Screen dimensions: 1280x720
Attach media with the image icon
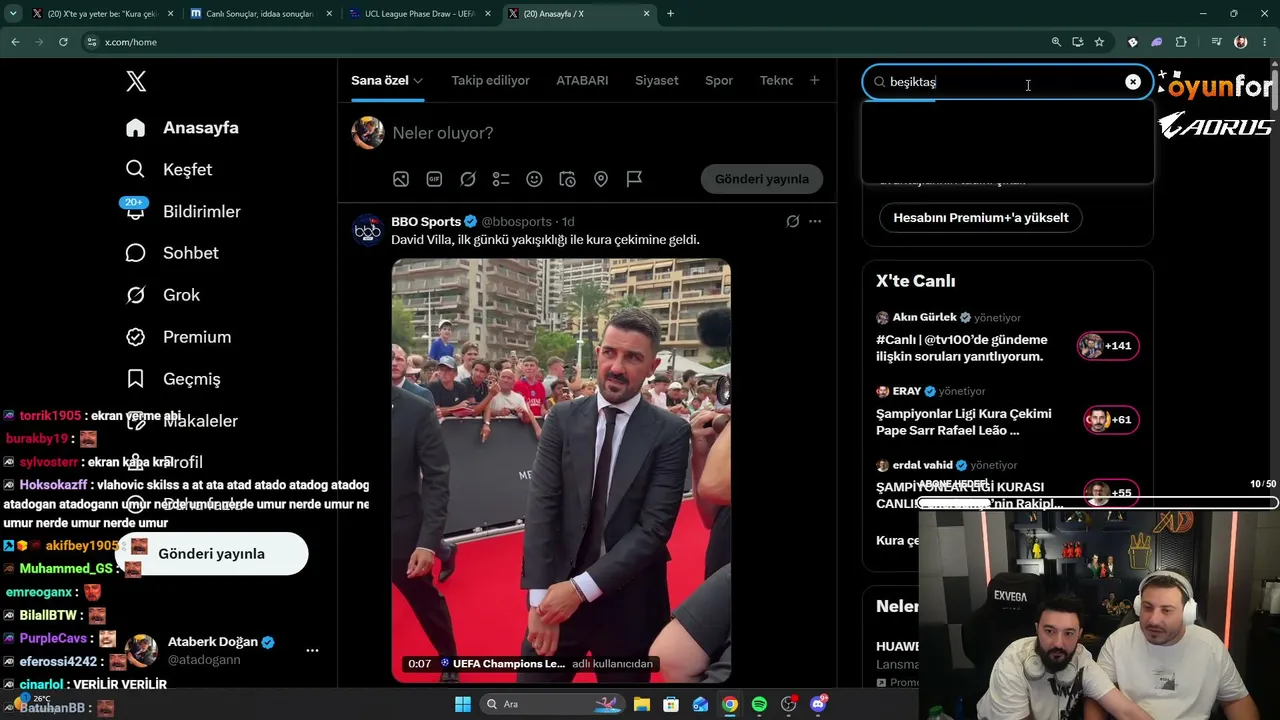[400, 179]
